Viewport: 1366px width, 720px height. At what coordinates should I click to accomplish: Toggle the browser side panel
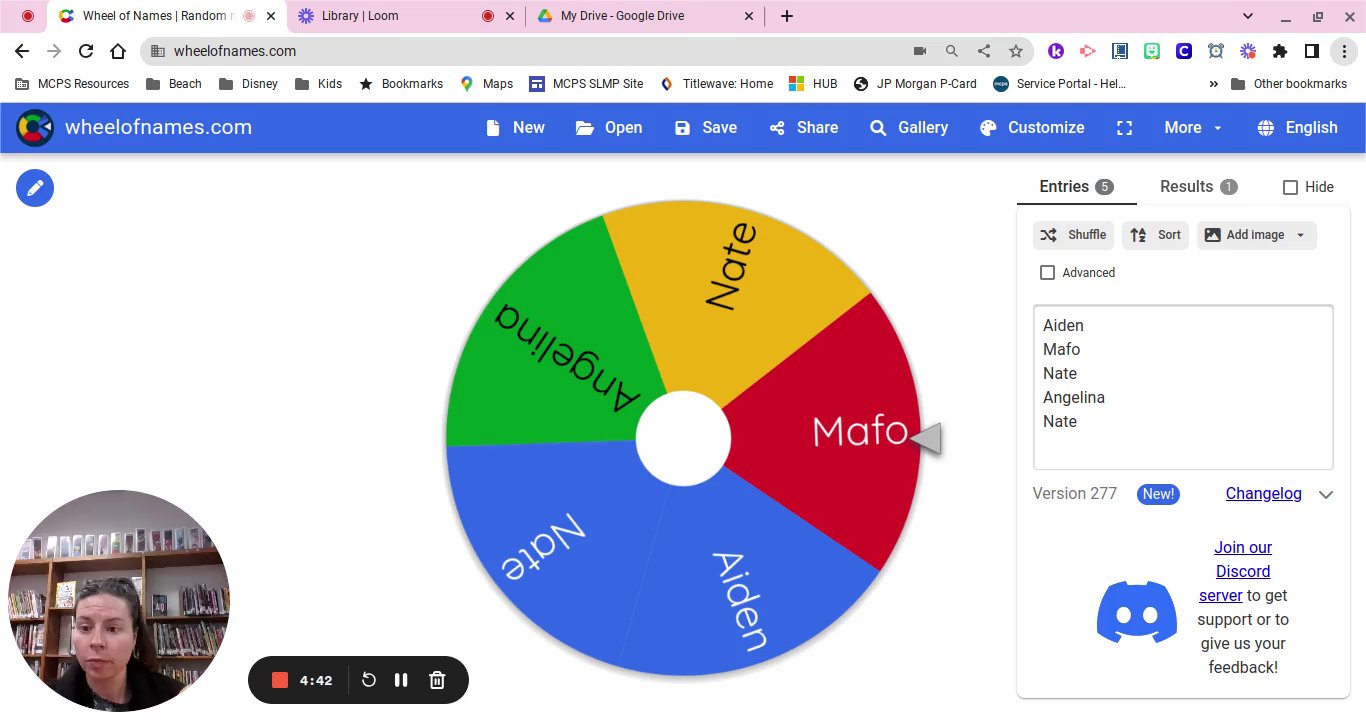click(1312, 51)
